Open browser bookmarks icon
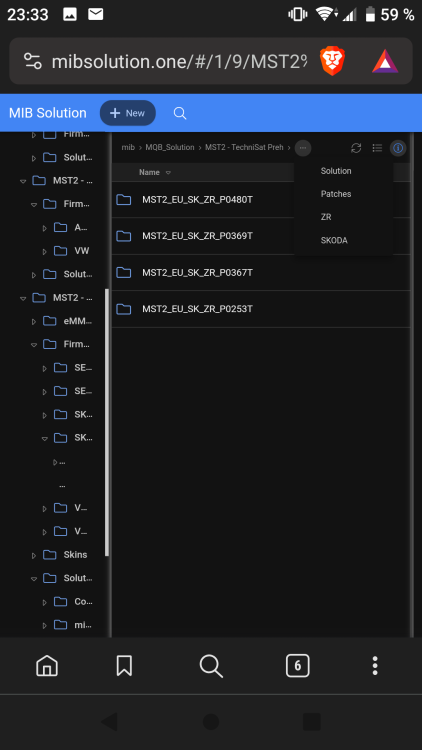 click(124, 665)
